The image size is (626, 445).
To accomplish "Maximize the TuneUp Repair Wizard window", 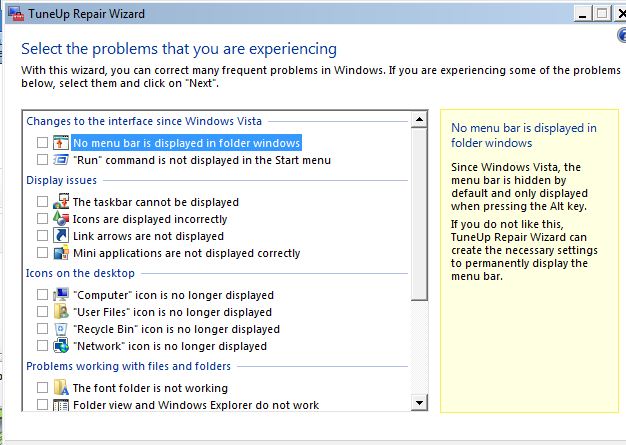I will (x=602, y=13).
